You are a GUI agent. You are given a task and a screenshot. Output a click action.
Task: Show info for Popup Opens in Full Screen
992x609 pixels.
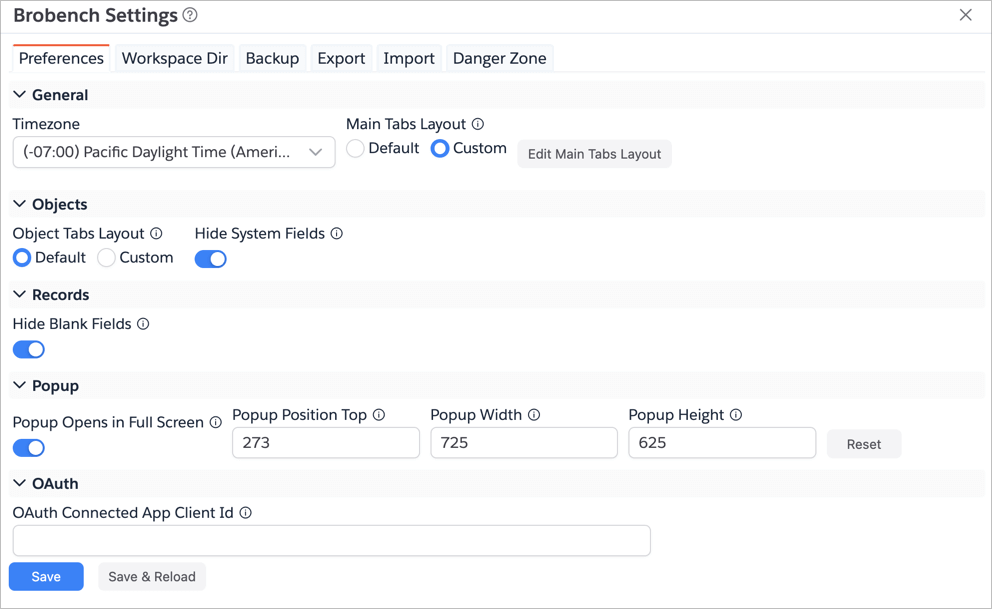click(x=216, y=422)
